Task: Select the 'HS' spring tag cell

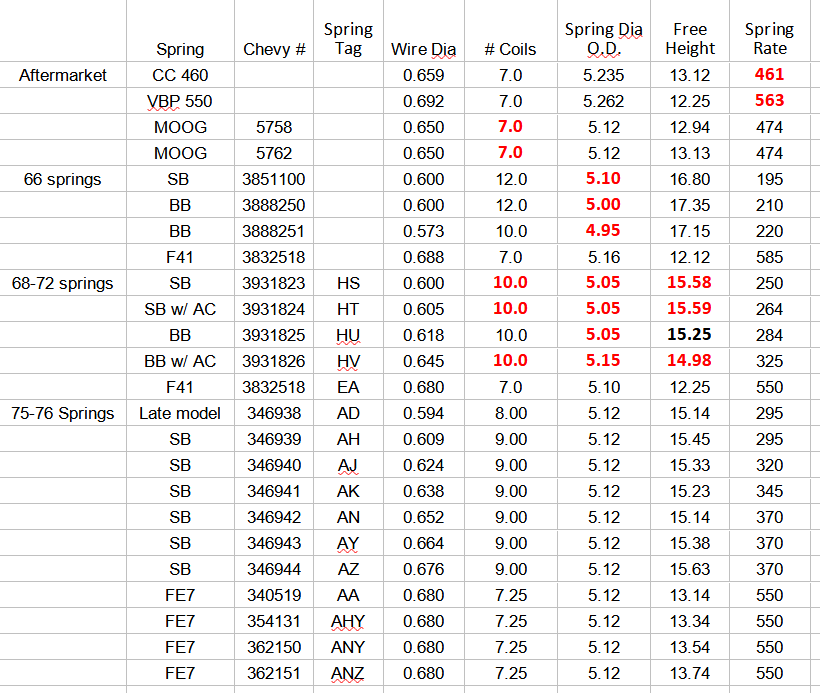Action: (348, 283)
